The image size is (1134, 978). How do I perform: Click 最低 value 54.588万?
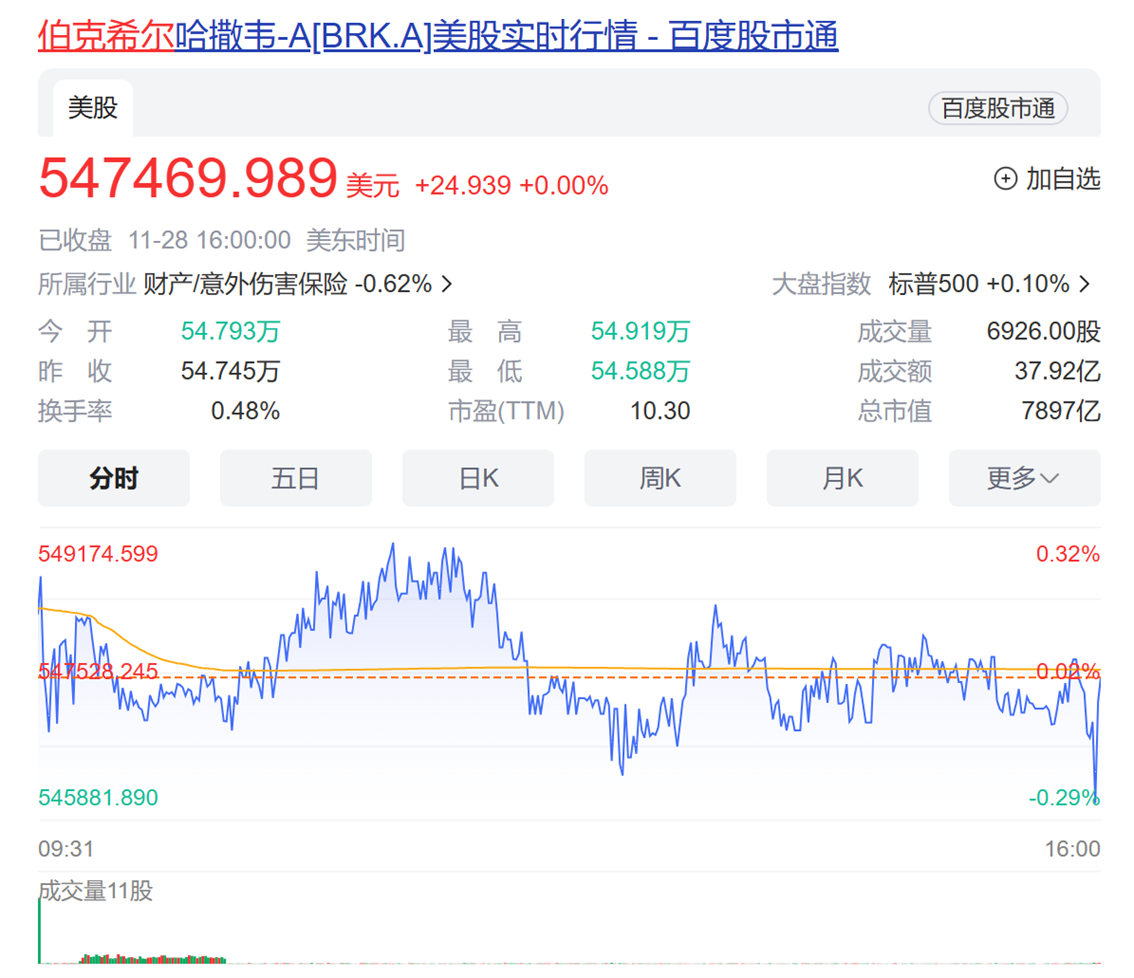[640, 371]
